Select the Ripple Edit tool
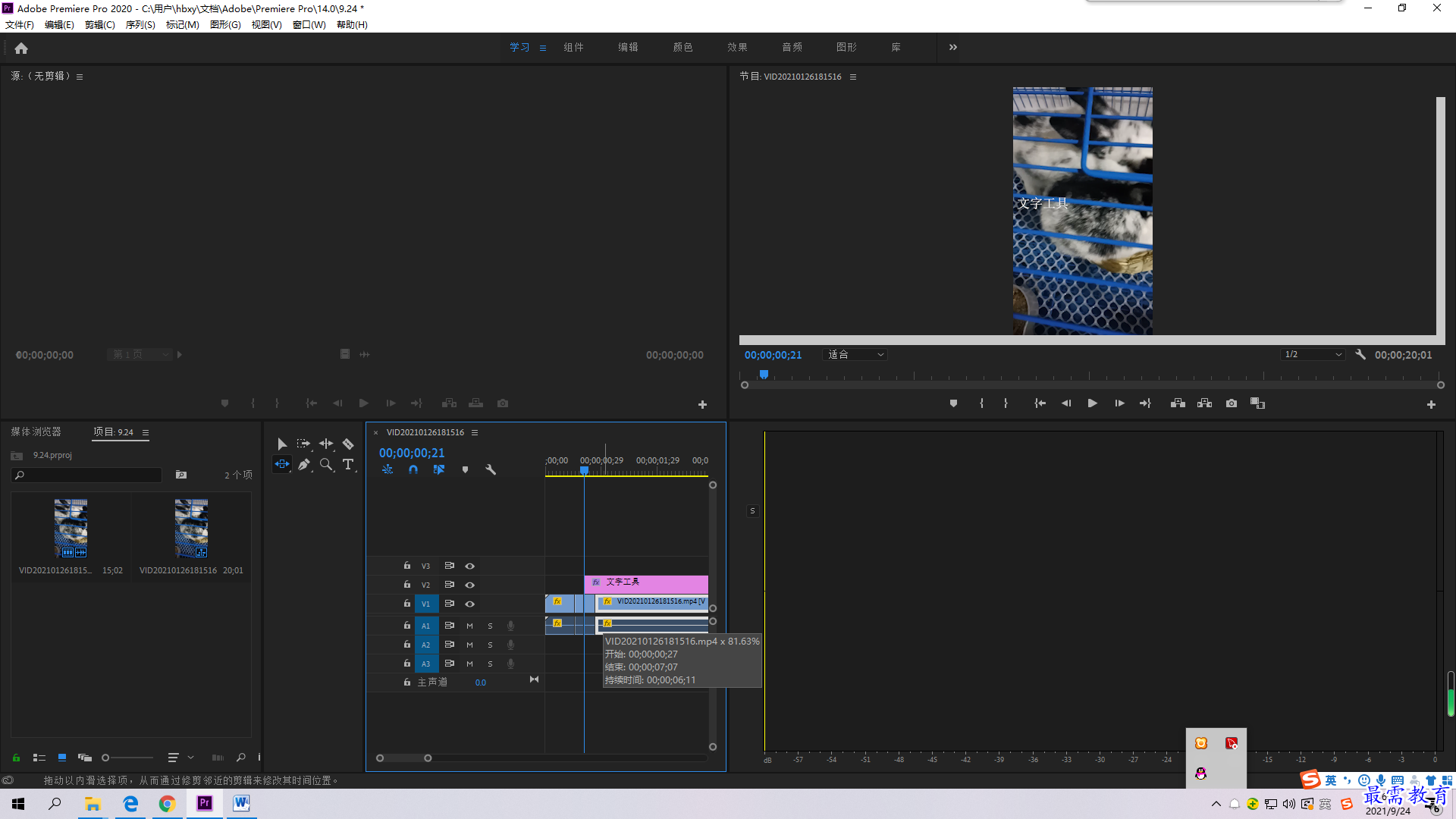Viewport: 1456px width, 819px height. (x=326, y=444)
